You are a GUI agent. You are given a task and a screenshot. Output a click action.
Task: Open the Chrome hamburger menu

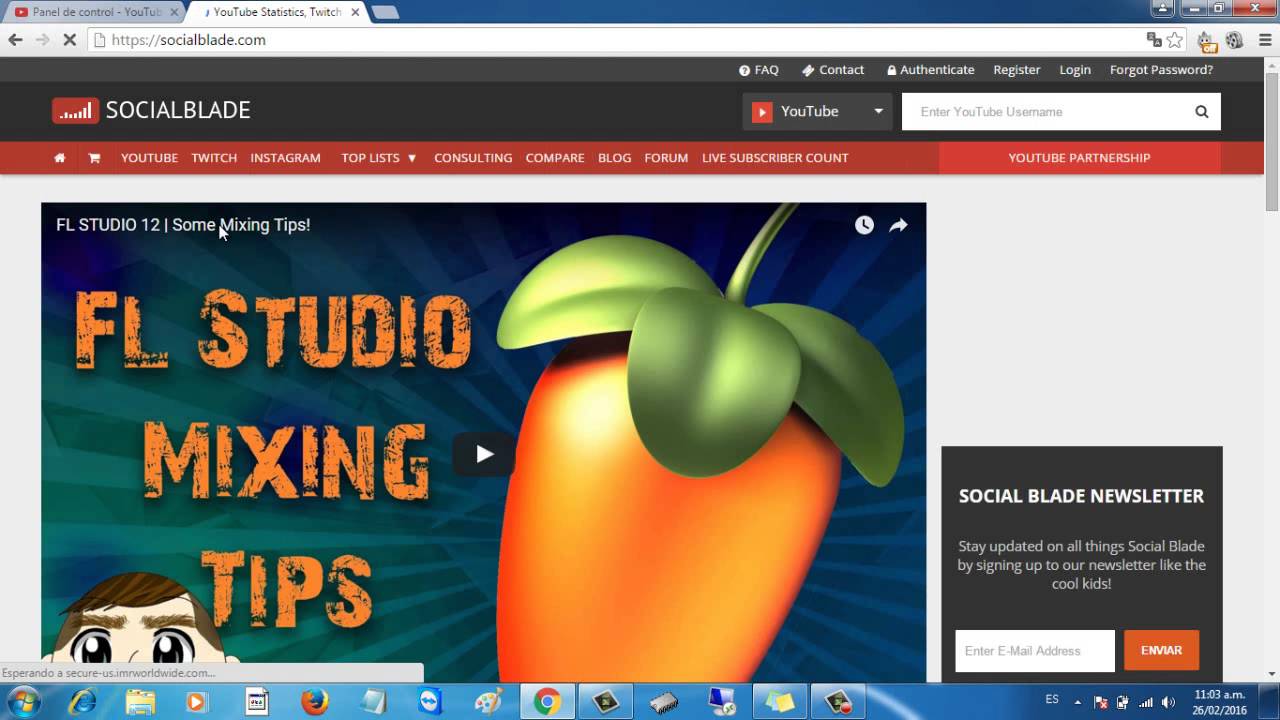click(x=1265, y=40)
